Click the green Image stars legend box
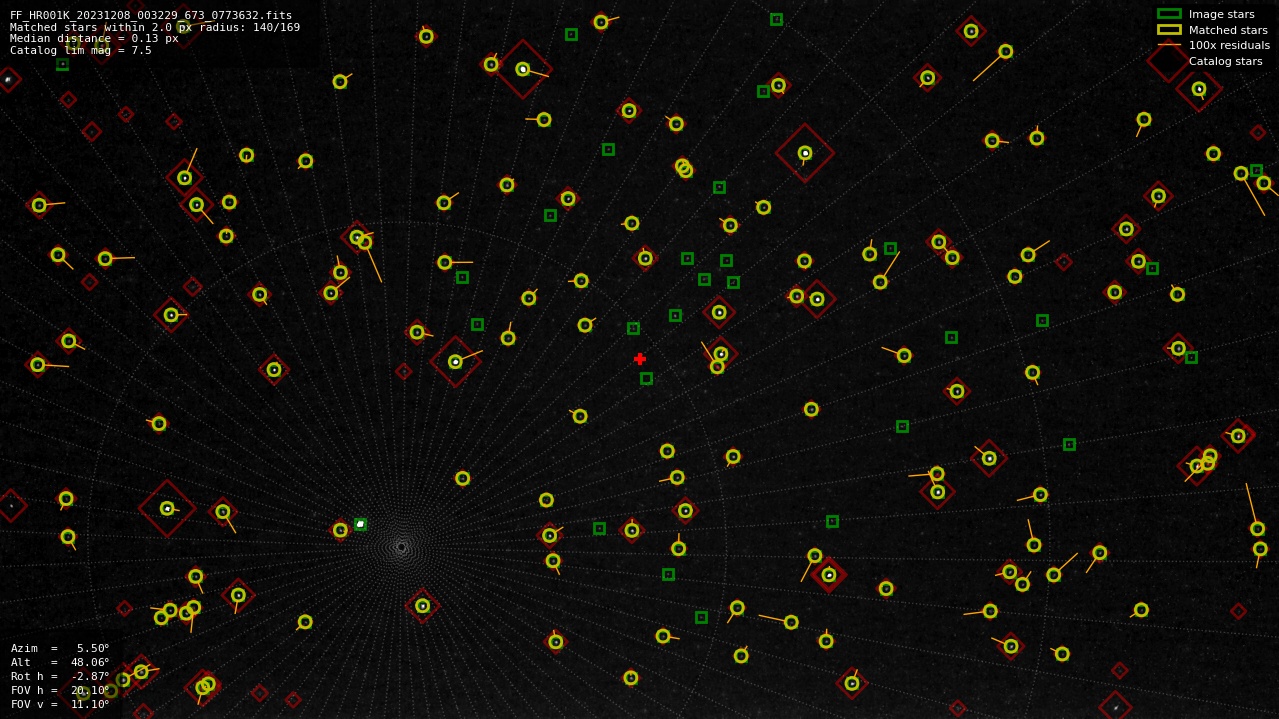The width and height of the screenshot is (1279, 719). click(x=1169, y=14)
